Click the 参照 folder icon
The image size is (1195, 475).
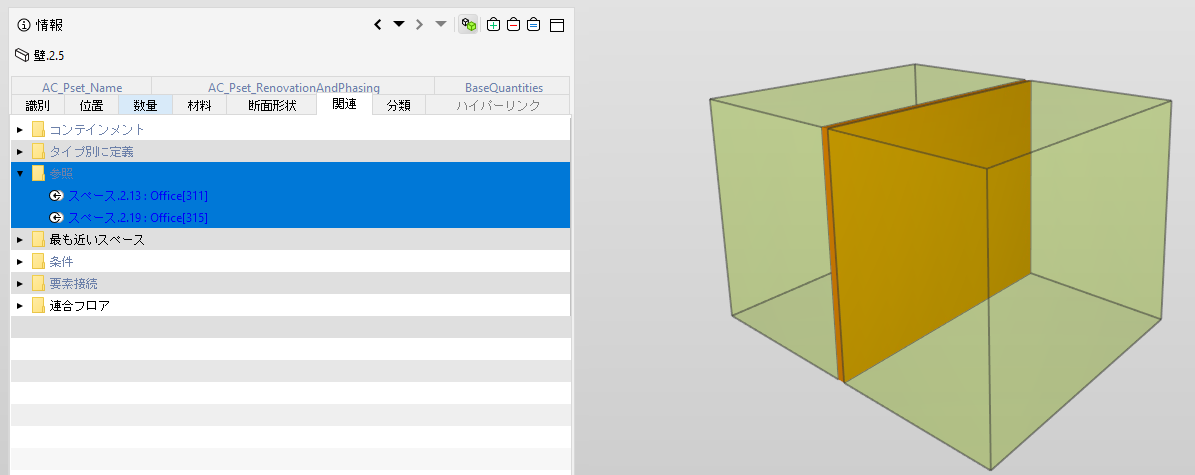click(38, 174)
